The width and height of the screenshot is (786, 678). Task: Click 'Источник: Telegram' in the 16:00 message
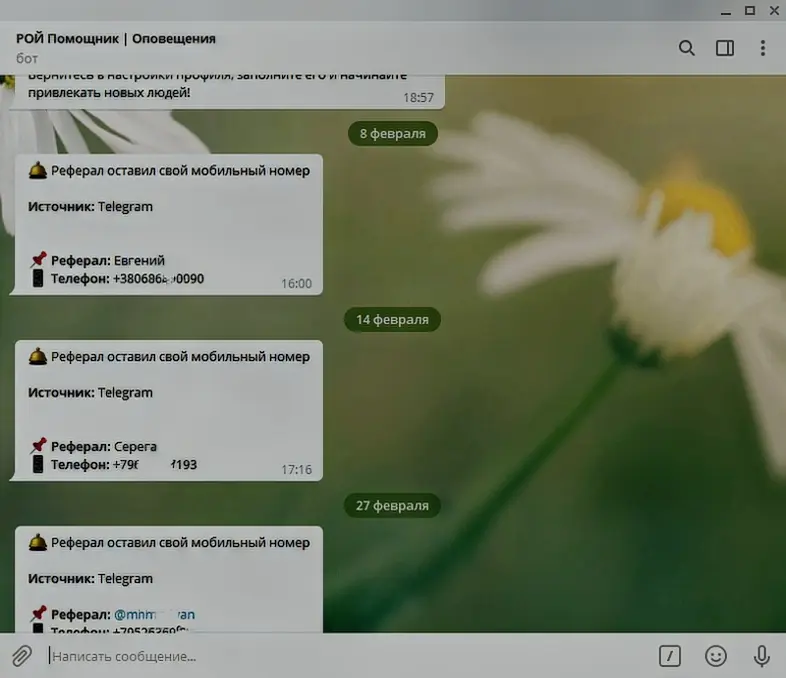point(90,206)
